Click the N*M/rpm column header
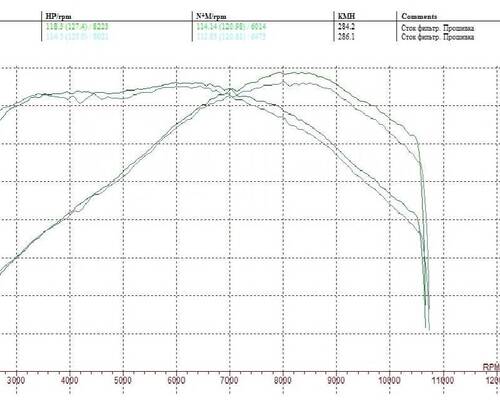The height and width of the screenshot is (400, 500). point(211,16)
